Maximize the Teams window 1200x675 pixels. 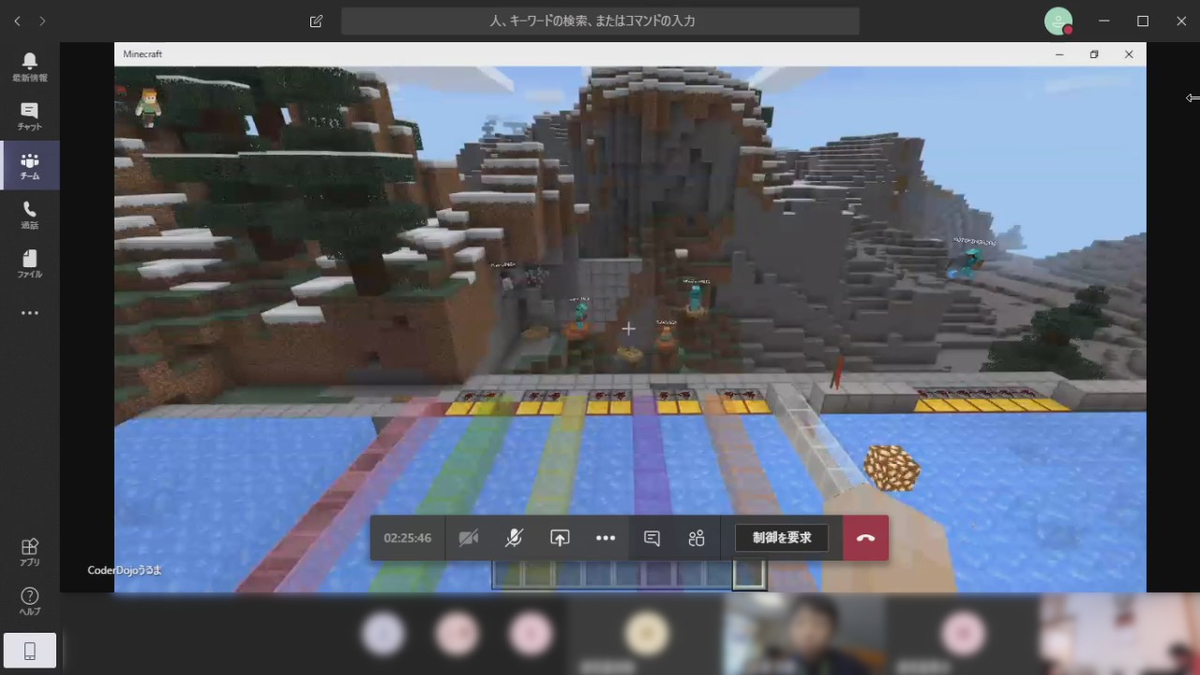tap(1143, 20)
